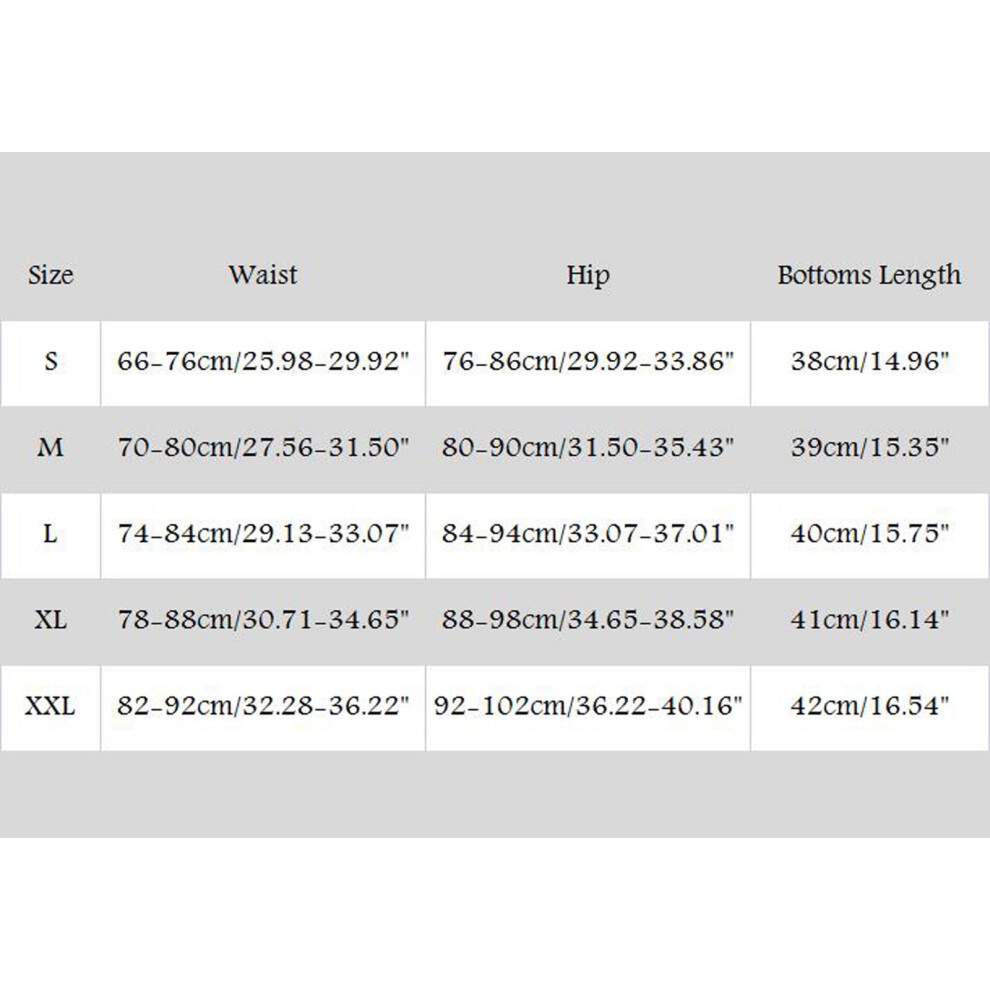Select the XL size row label
Screen dimensions: 990x990
pos(51,621)
